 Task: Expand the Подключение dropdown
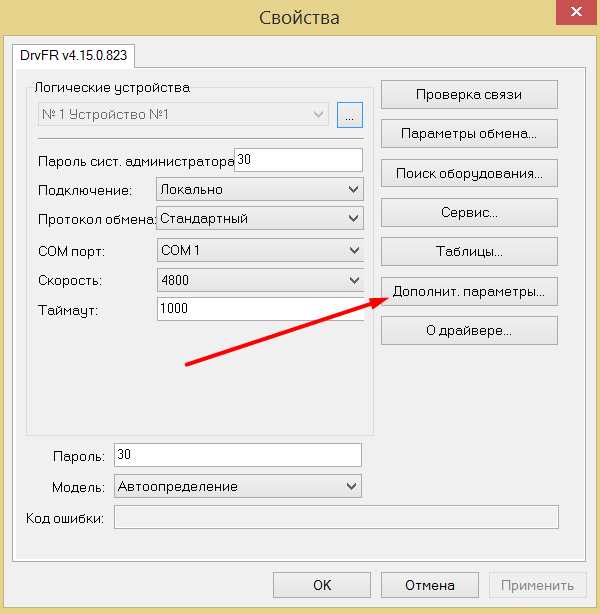pos(260,190)
